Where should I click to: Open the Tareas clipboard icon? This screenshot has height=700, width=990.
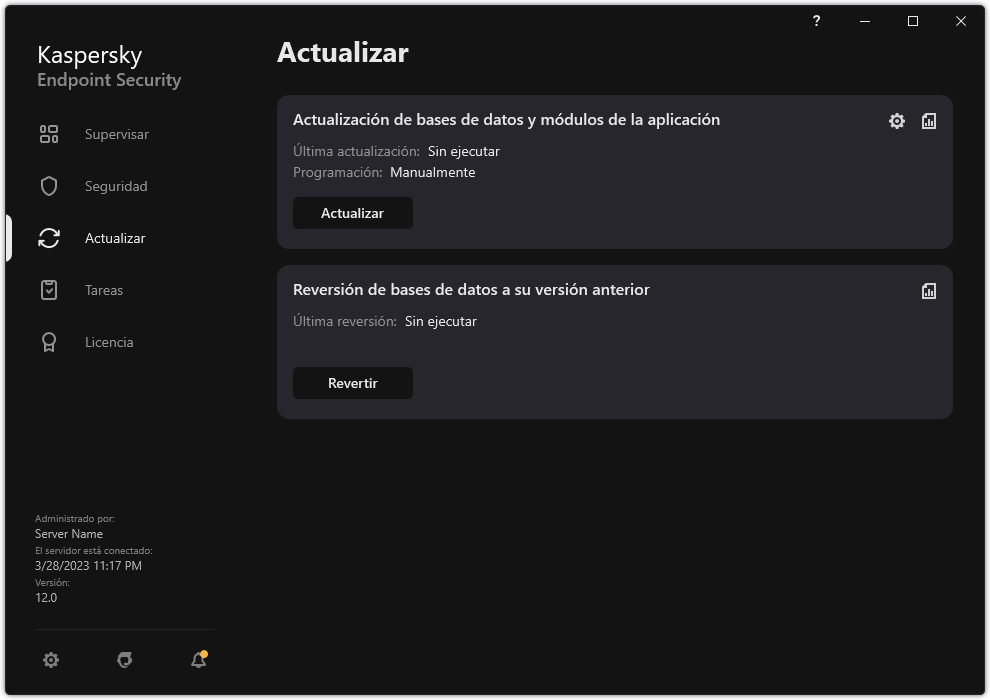[x=48, y=289]
